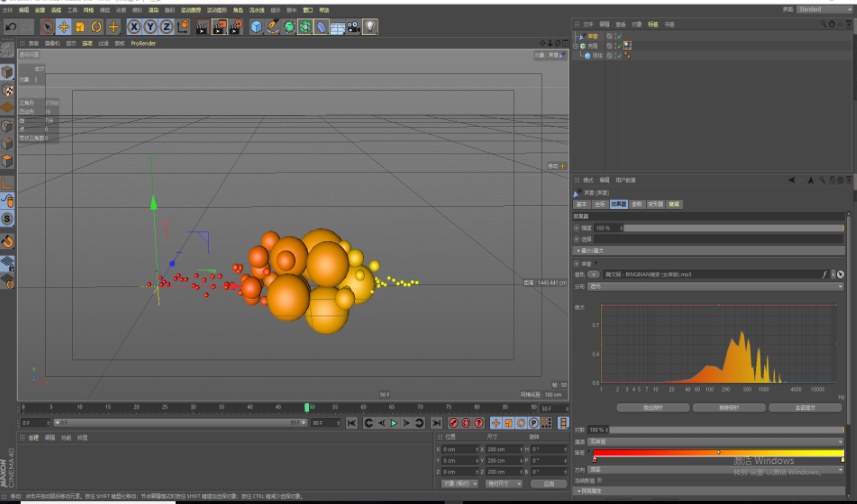857x504 pixels.
Task: Open the ProRender viewport menu
Action: coord(143,43)
